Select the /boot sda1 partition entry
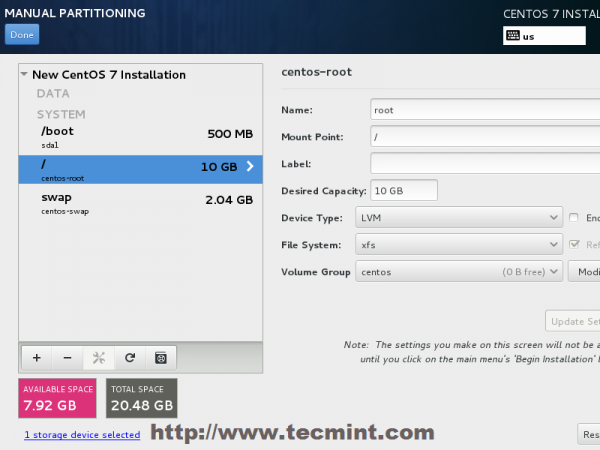The width and height of the screenshot is (600, 450). click(x=140, y=137)
